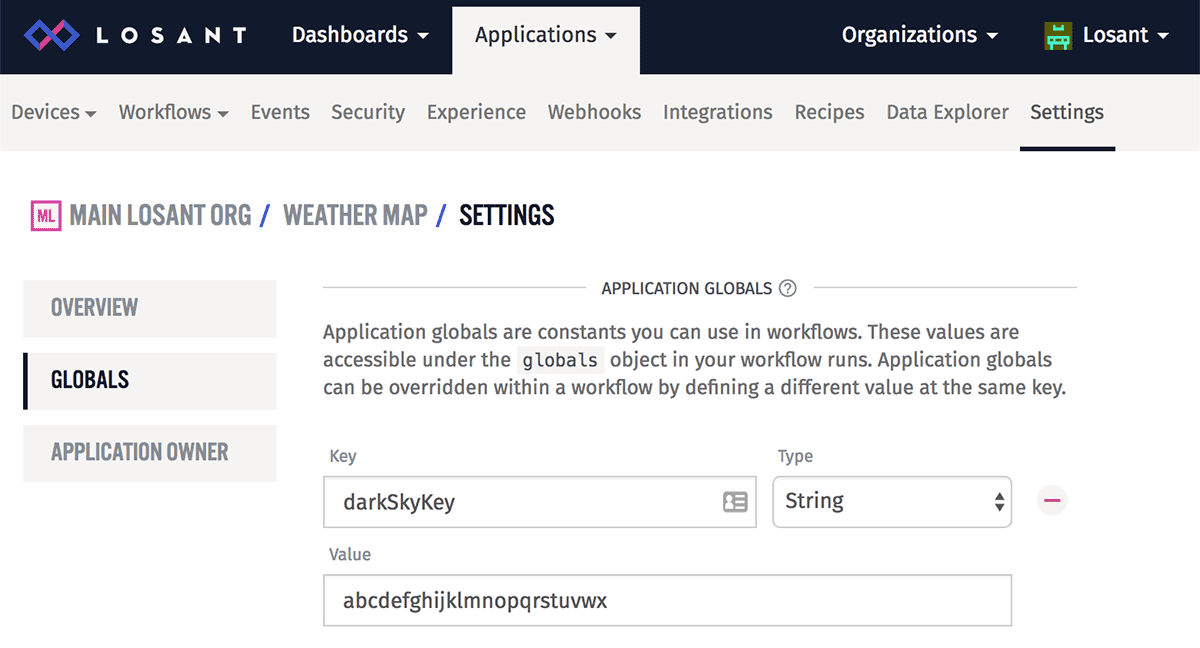Screen dimensions: 1200x648
Task: Expand the Devices submenu
Action: pos(54,112)
